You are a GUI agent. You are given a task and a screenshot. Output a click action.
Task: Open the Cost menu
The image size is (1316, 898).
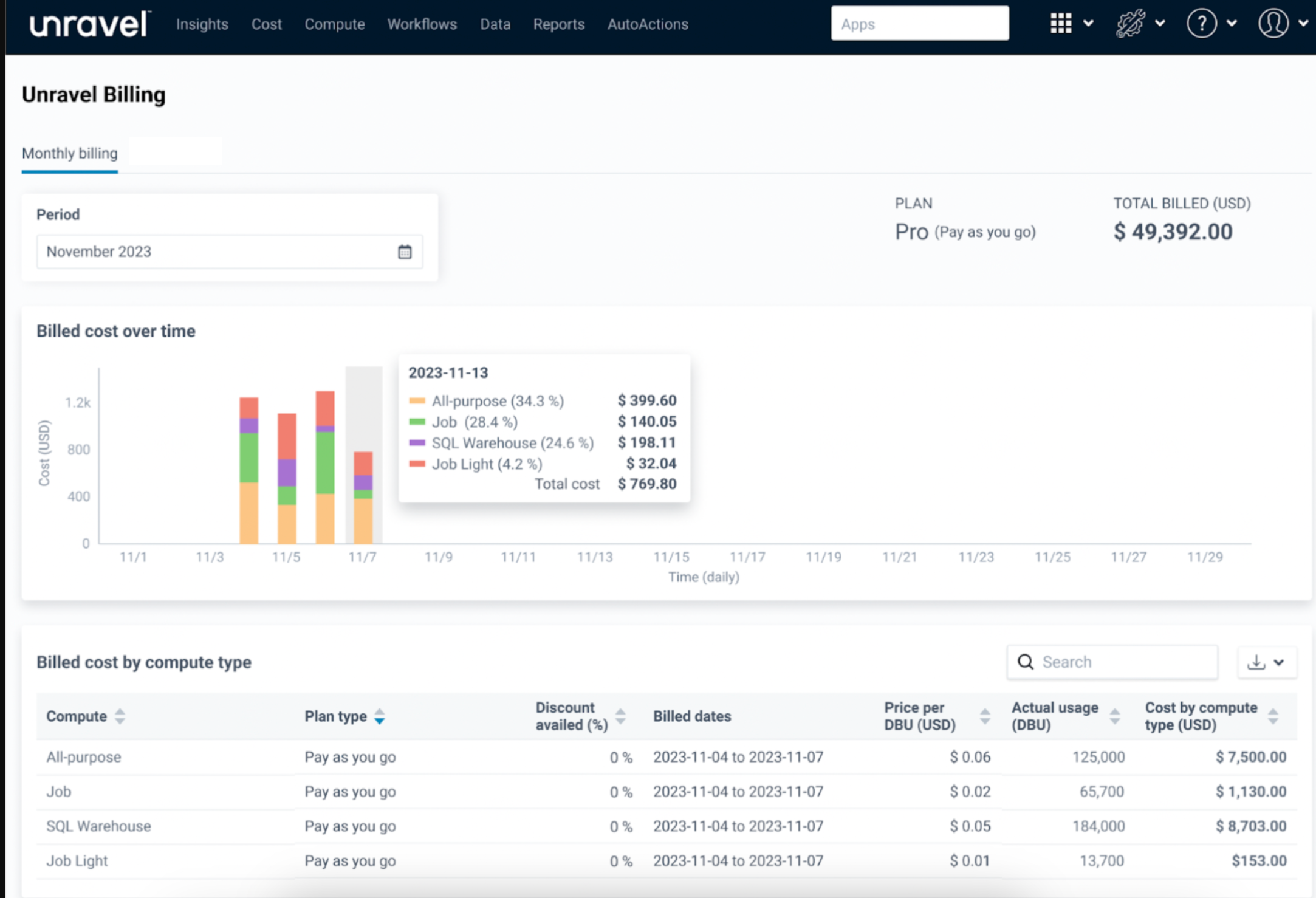click(x=267, y=24)
